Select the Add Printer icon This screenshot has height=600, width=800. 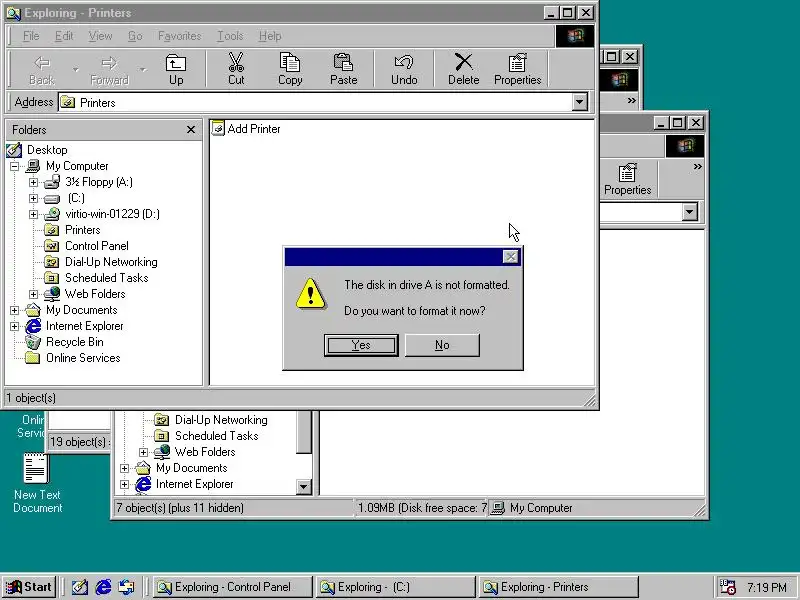click(x=246, y=129)
